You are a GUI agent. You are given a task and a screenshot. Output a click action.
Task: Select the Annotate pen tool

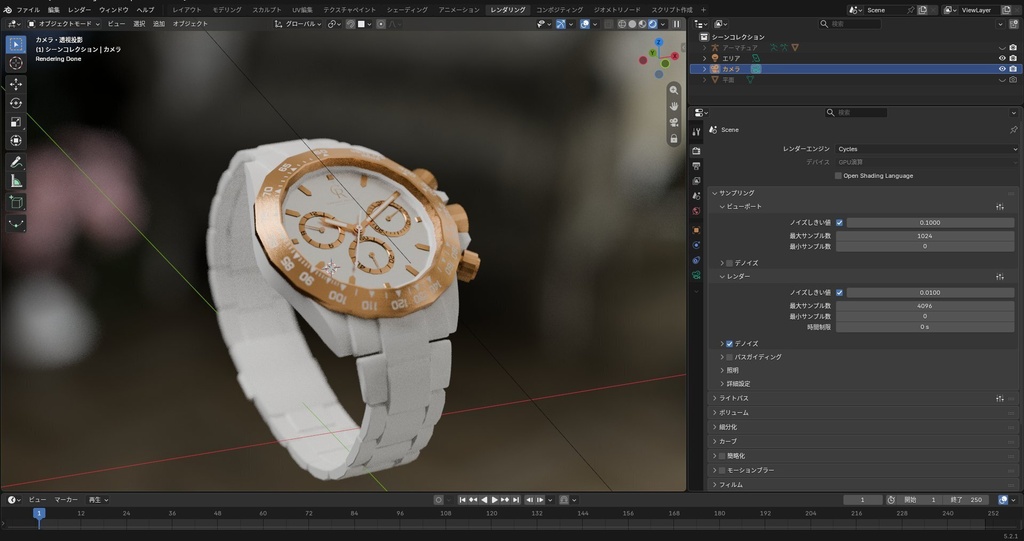(x=16, y=162)
